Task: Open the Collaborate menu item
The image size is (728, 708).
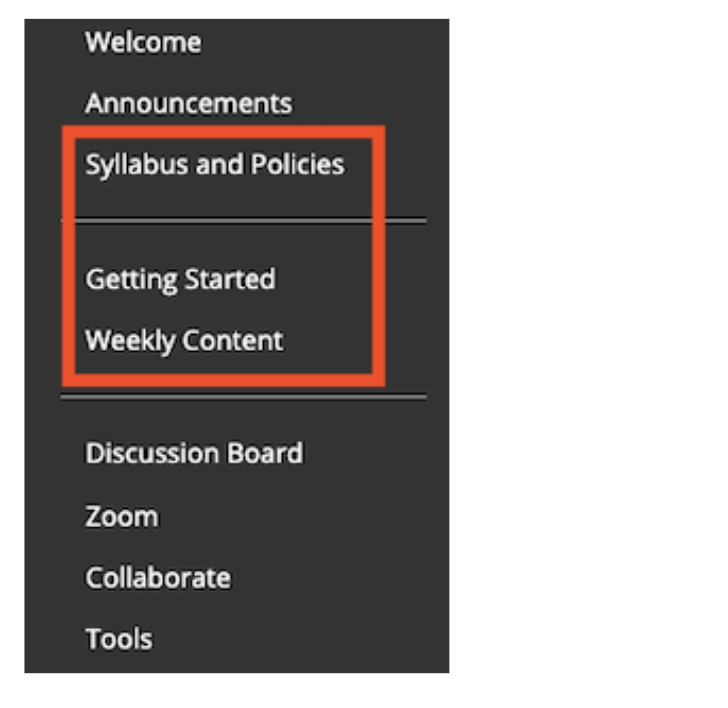Action: pos(158,578)
